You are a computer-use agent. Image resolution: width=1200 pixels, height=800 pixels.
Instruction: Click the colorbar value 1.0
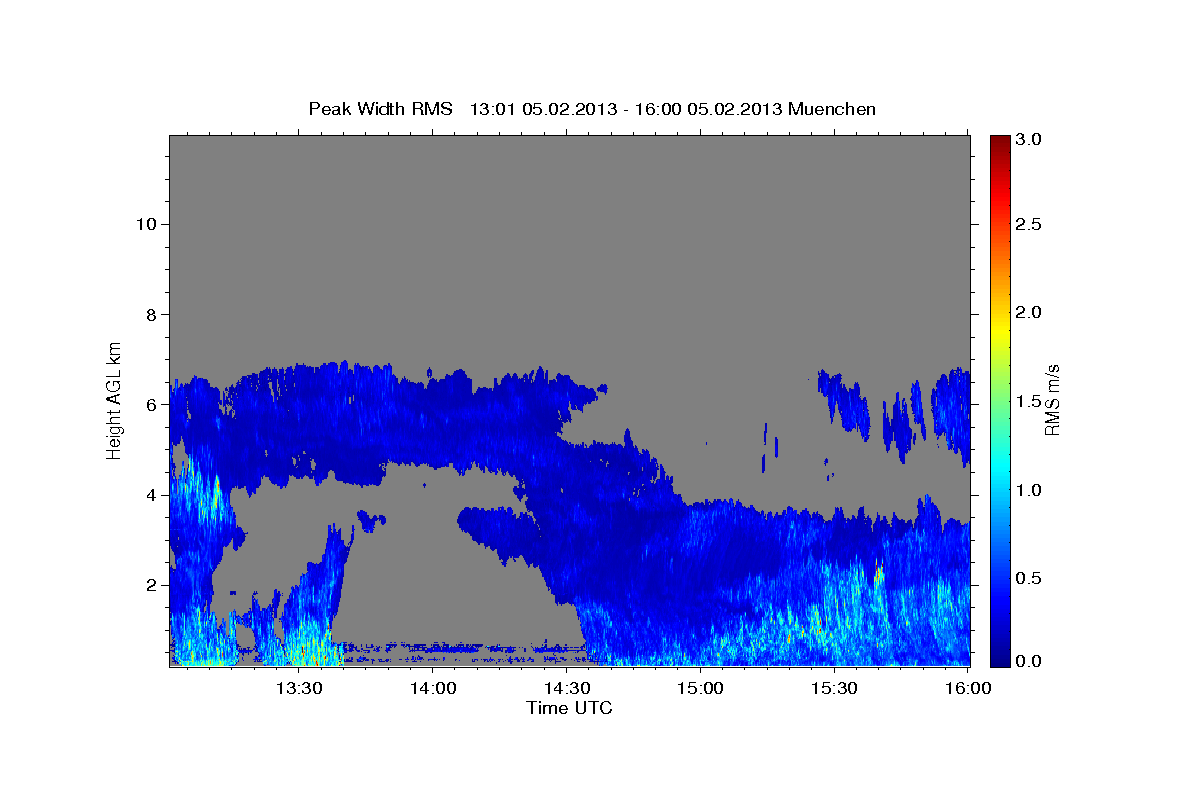(x=1029, y=490)
